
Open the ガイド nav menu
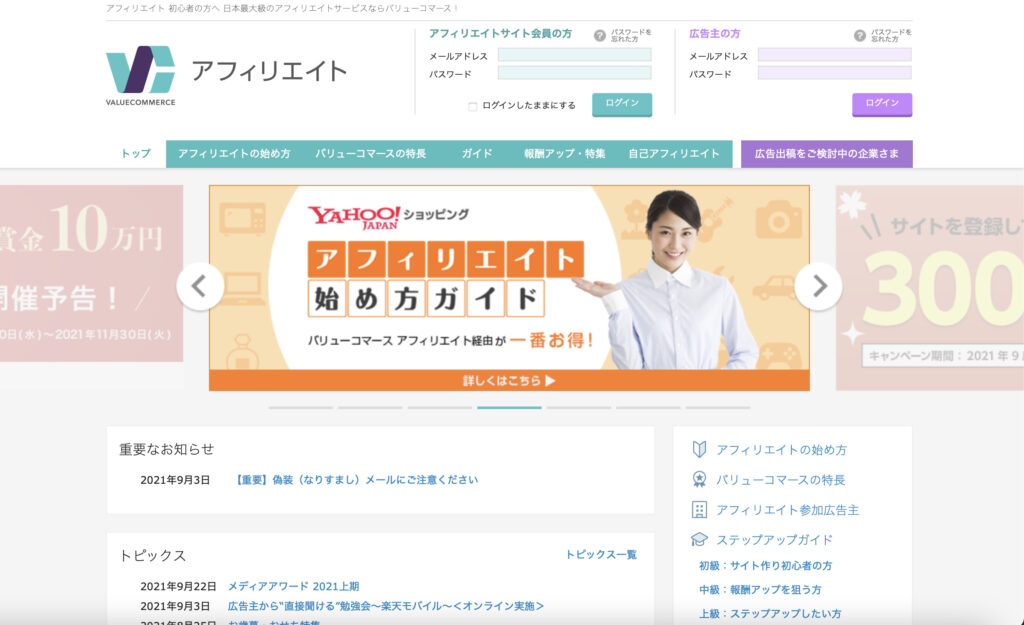[x=477, y=153]
